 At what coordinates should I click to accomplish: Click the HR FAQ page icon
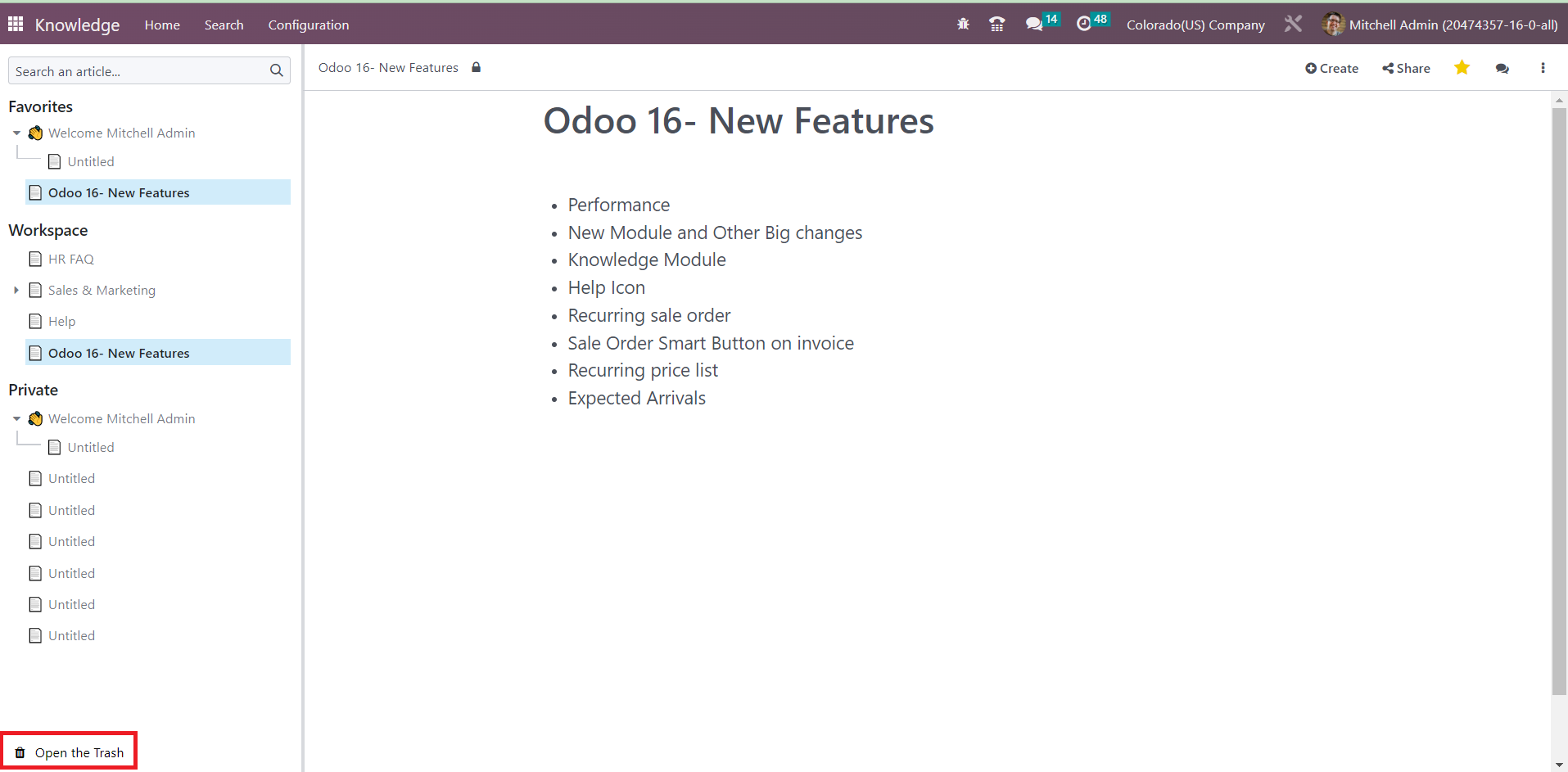(x=35, y=259)
